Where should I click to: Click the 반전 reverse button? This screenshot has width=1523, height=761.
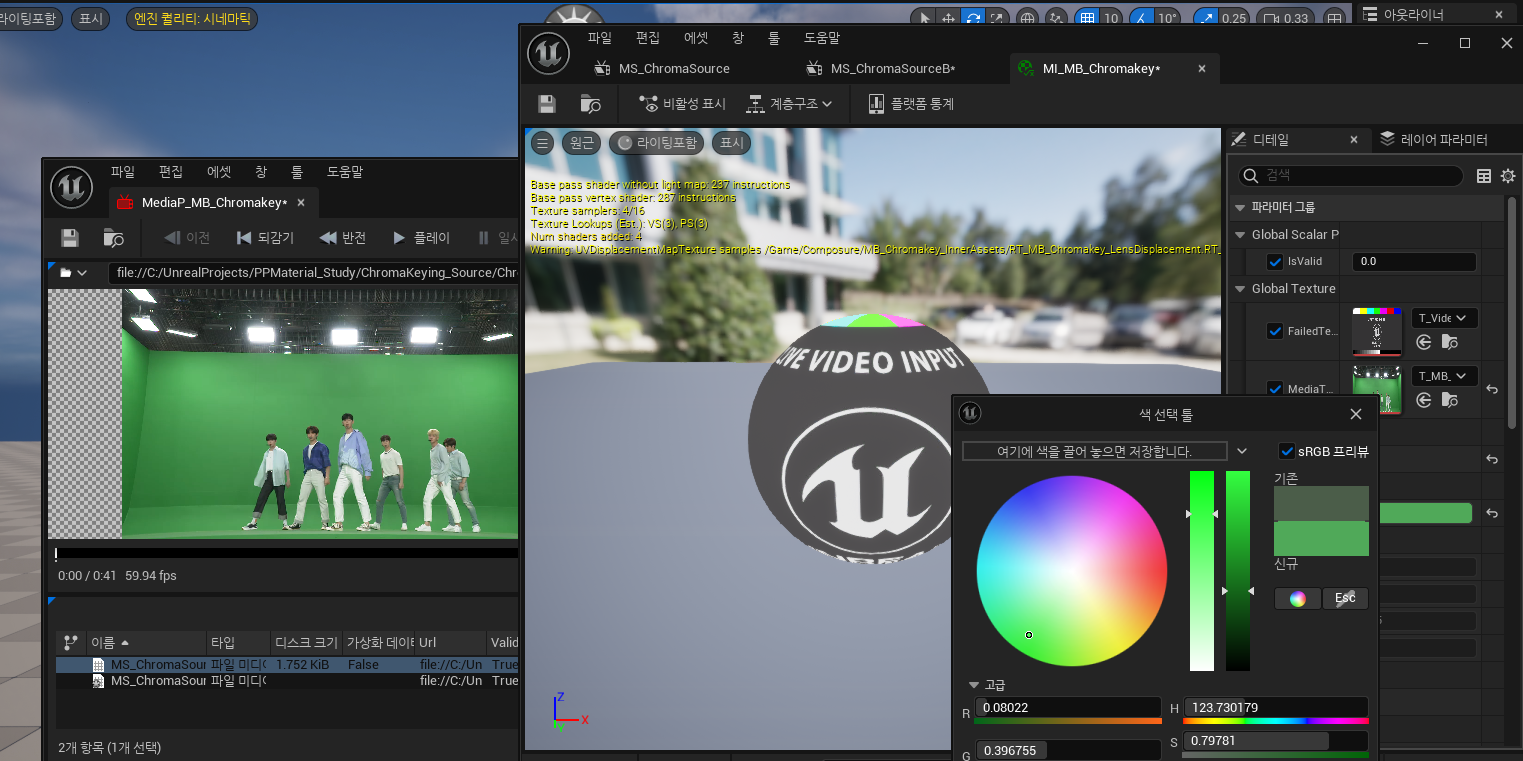pos(343,238)
